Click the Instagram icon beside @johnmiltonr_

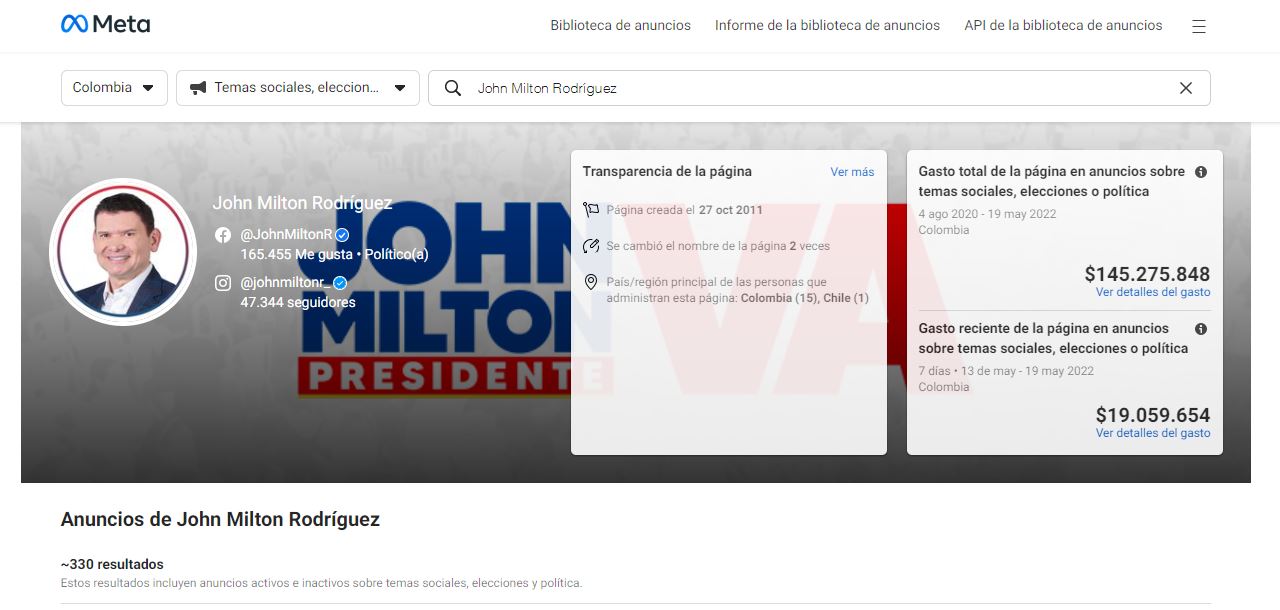pos(223,283)
